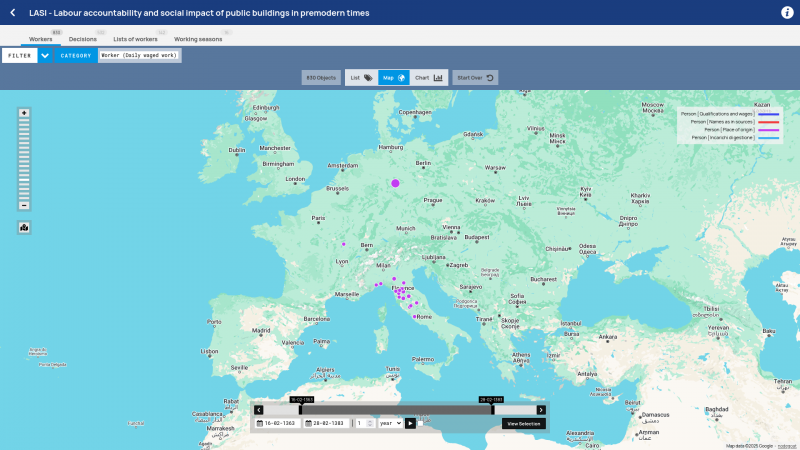Open the start date picker 16-02-1363

[x=276, y=423]
